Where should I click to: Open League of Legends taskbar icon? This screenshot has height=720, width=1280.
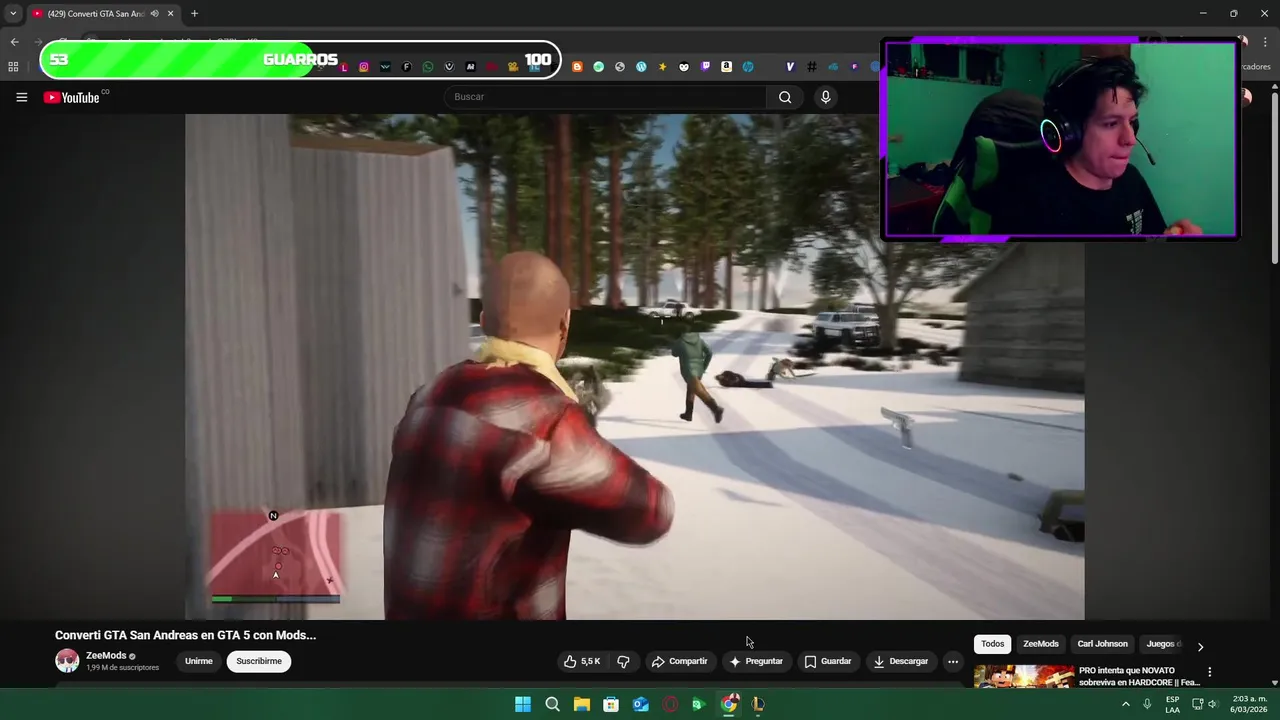(x=758, y=704)
